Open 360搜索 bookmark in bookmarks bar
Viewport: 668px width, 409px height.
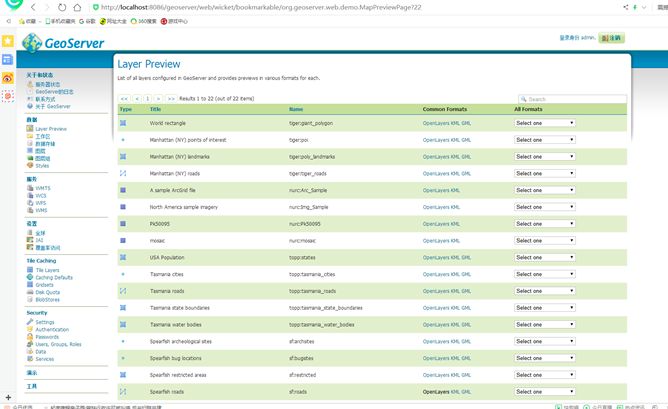[144, 21]
